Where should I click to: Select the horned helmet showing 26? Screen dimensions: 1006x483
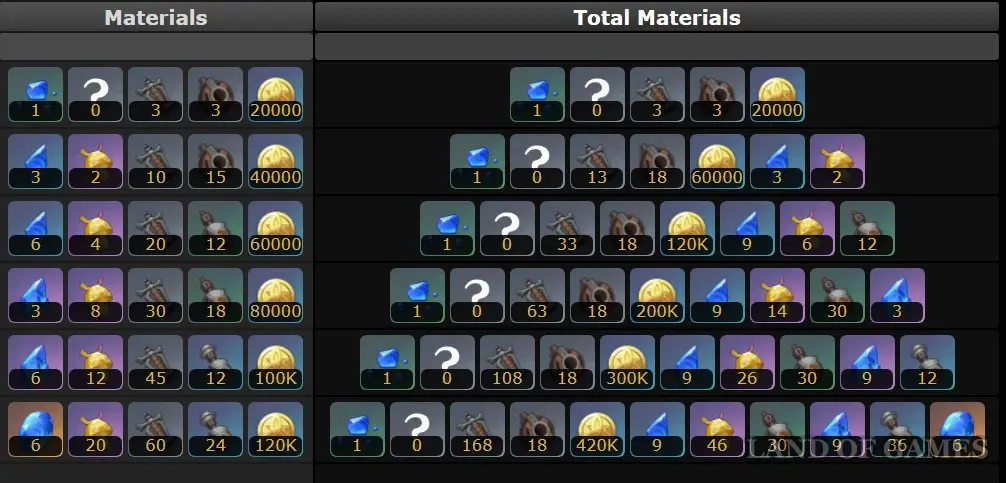click(747, 362)
